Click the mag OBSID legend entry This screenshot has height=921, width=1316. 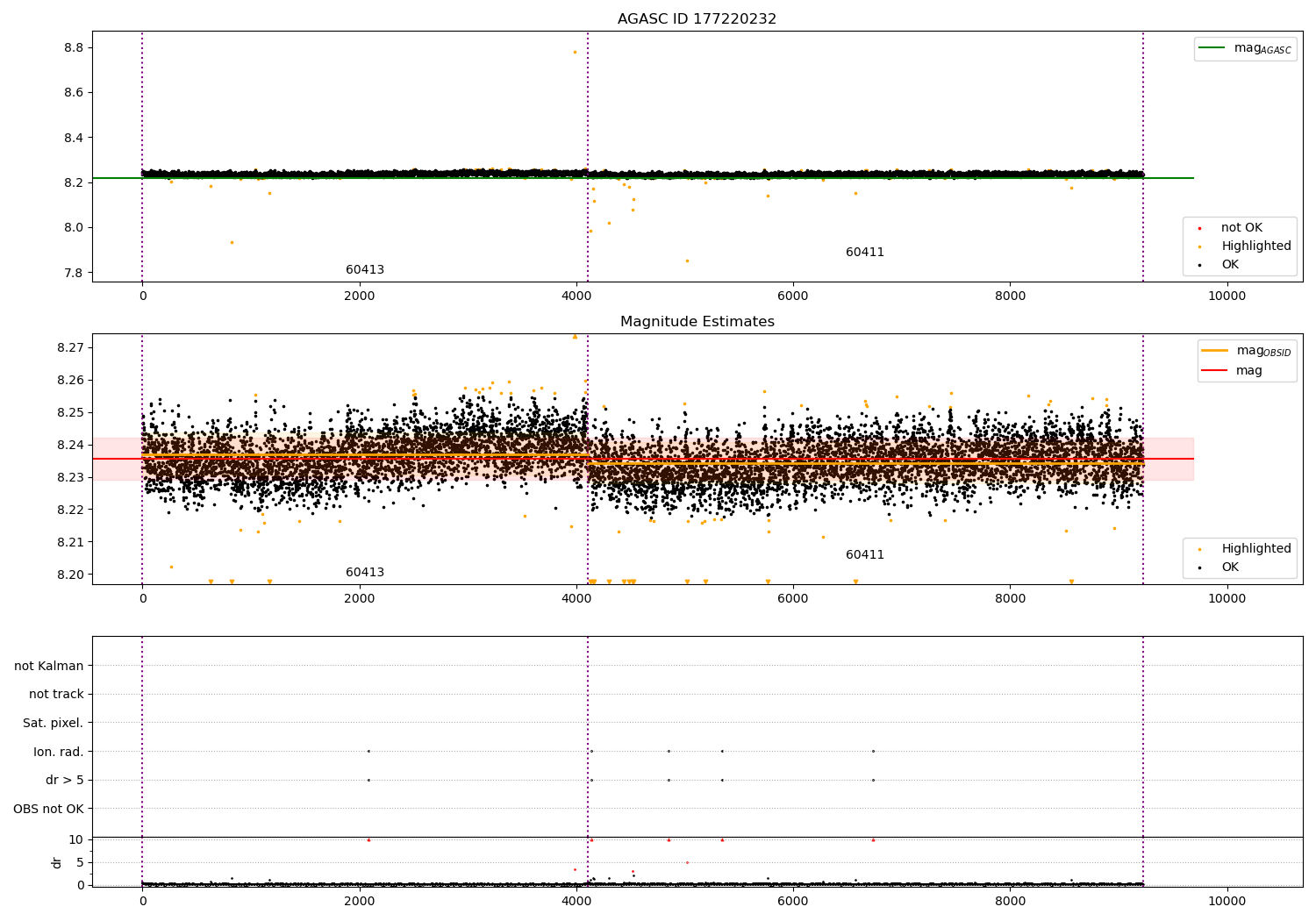pyautogui.click(x=1246, y=352)
